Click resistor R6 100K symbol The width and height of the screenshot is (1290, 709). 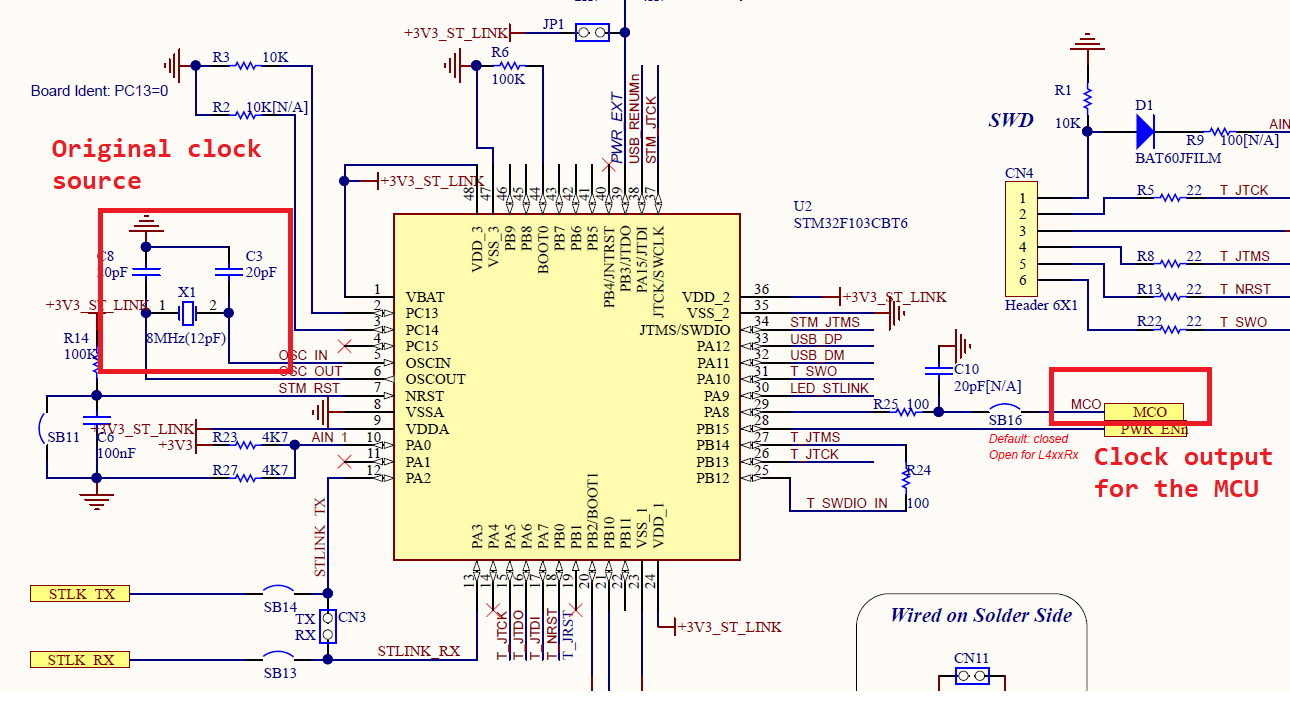(x=510, y=65)
